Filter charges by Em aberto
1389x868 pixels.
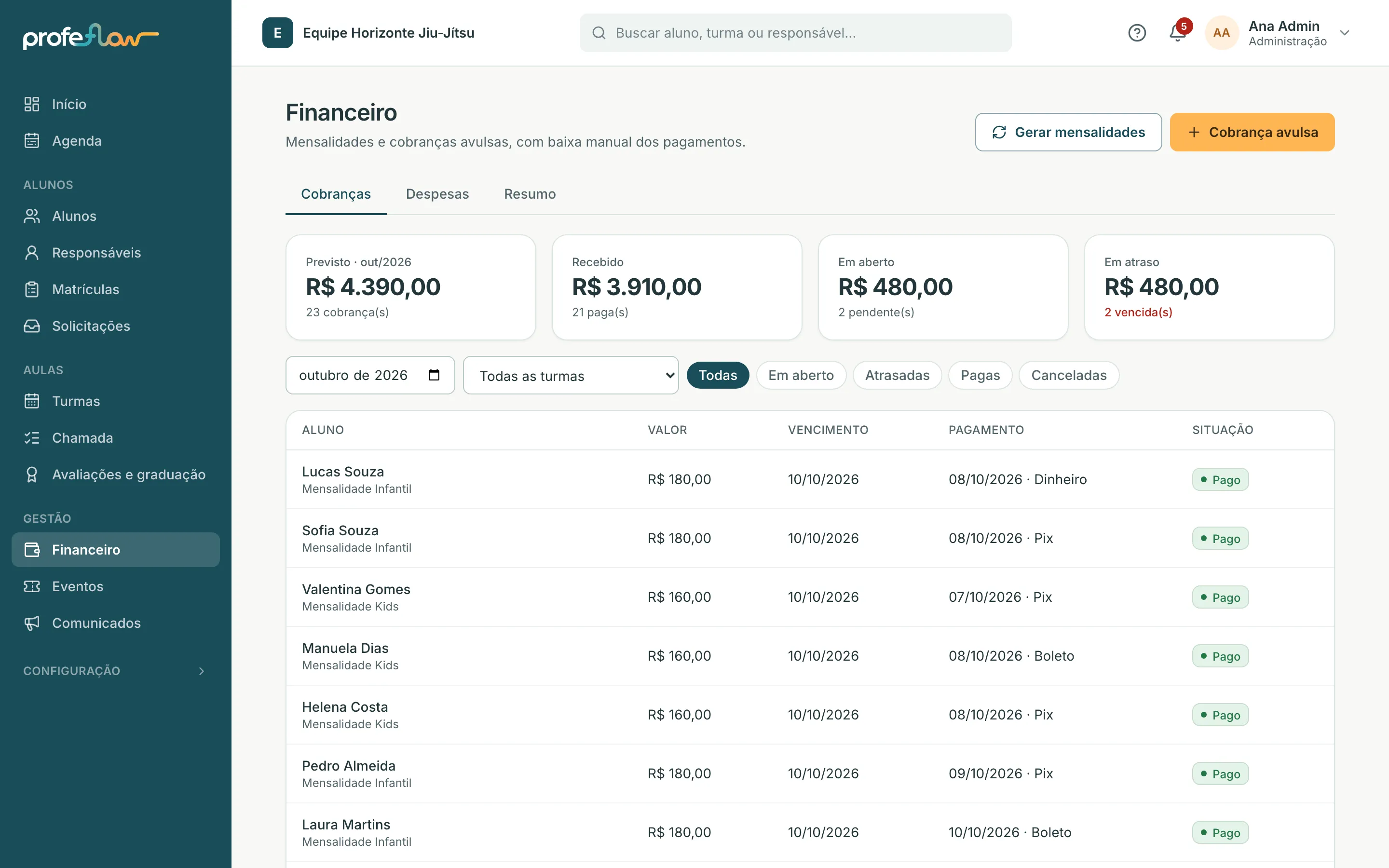801,375
